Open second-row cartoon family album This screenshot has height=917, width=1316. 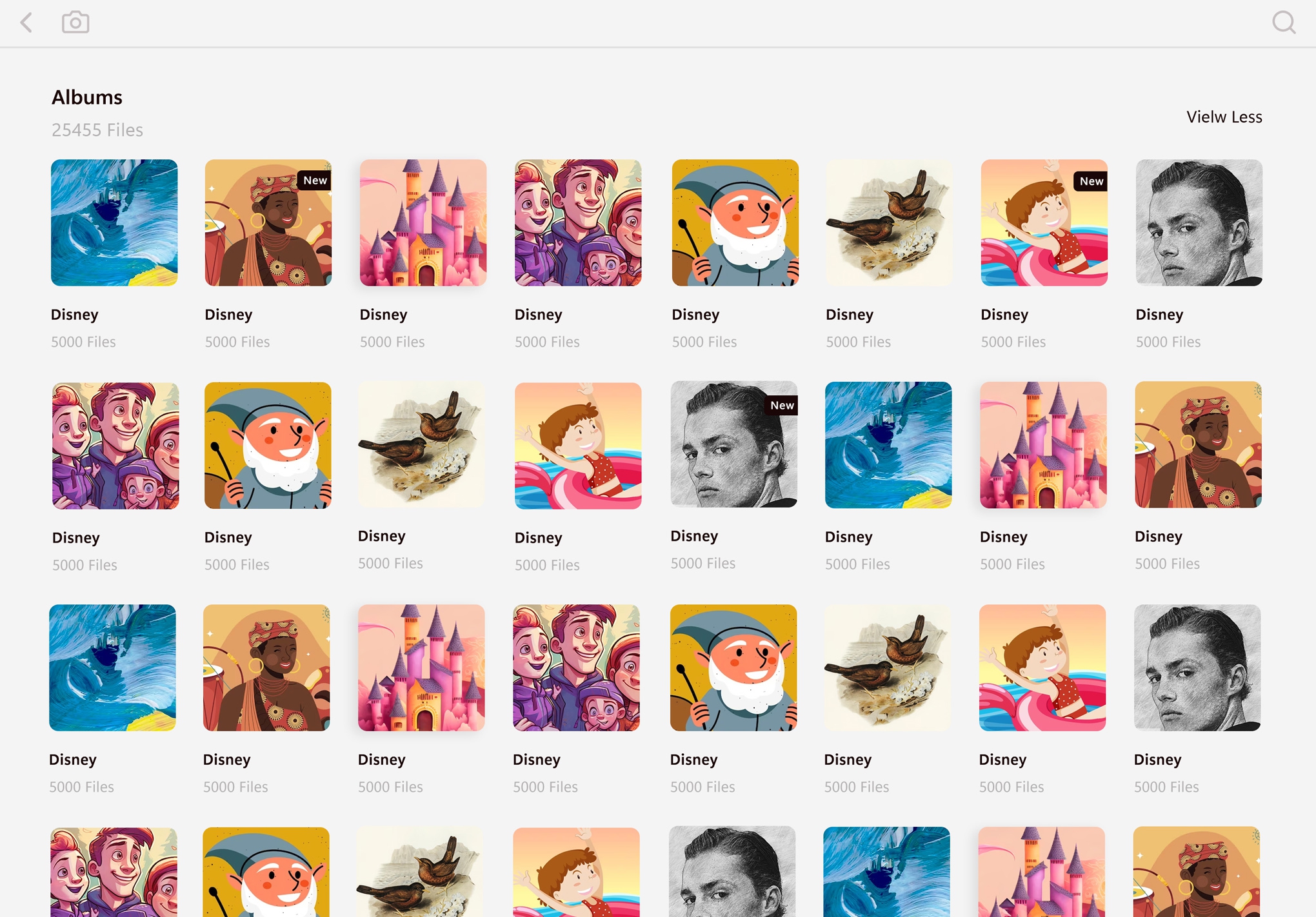(115, 446)
